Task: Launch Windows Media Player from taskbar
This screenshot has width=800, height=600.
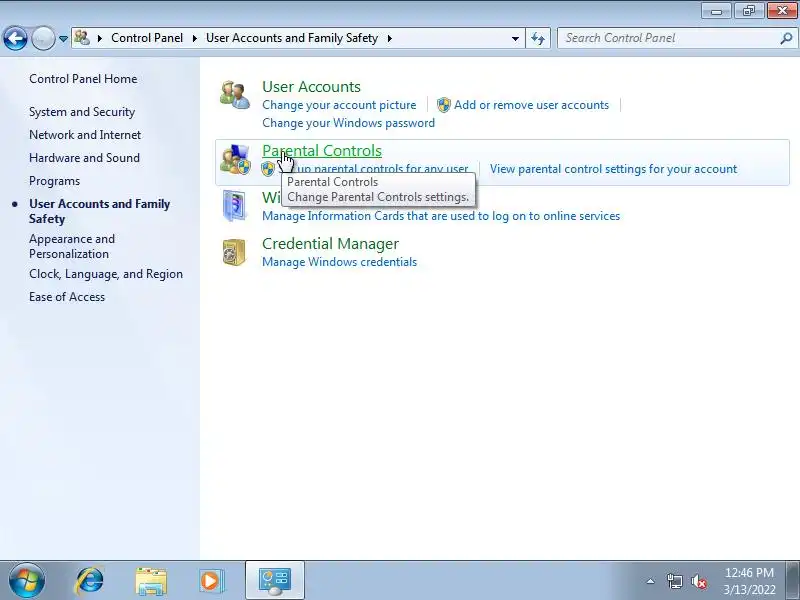Action: tap(212, 581)
